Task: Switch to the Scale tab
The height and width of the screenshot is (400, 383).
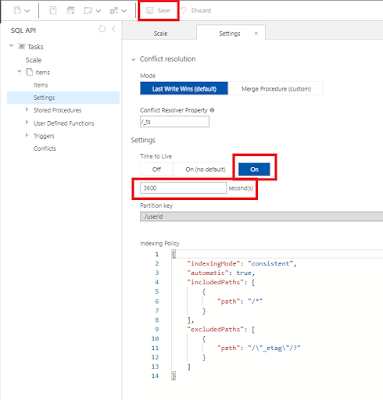Action: pyautogui.click(x=160, y=33)
